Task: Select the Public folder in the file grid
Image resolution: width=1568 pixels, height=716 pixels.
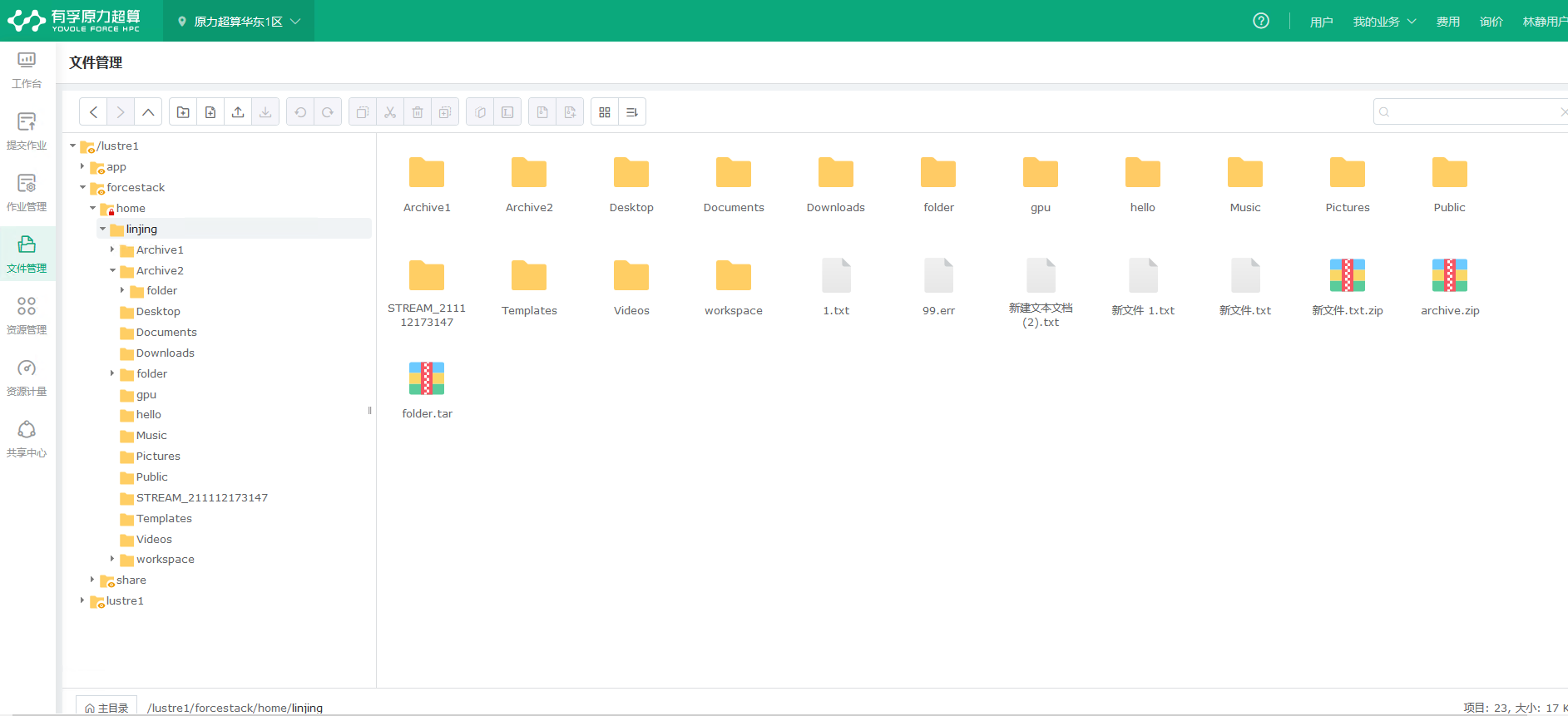Action: point(1449,185)
